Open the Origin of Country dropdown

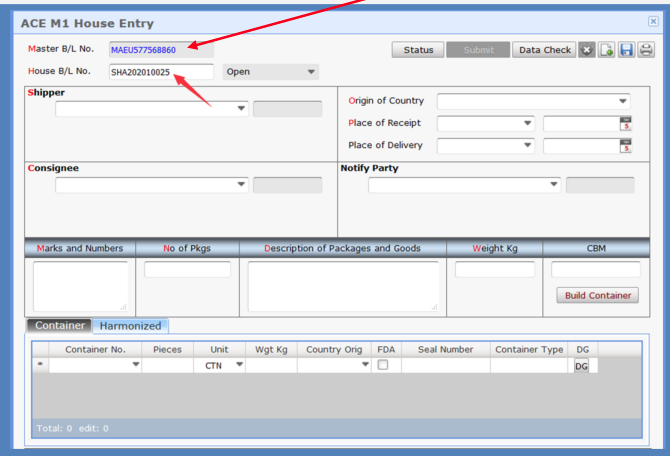click(623, 101)
